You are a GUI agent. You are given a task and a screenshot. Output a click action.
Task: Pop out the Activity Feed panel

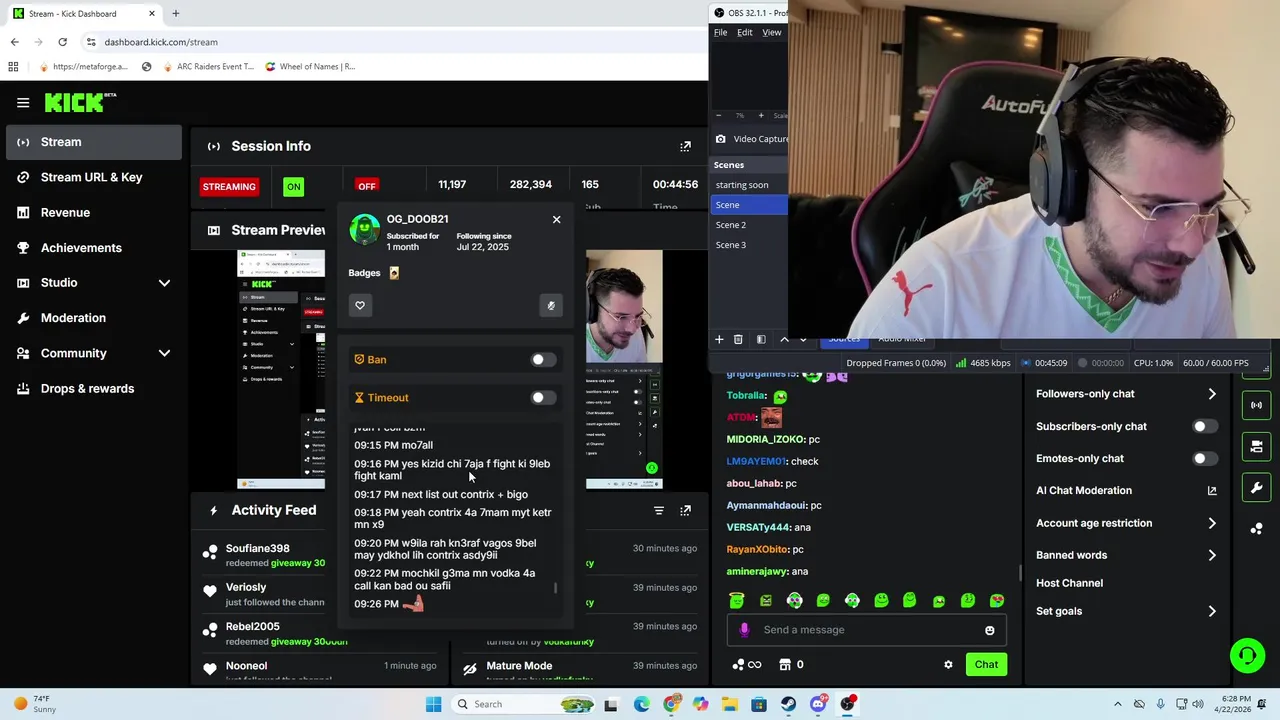pos(685,510)
